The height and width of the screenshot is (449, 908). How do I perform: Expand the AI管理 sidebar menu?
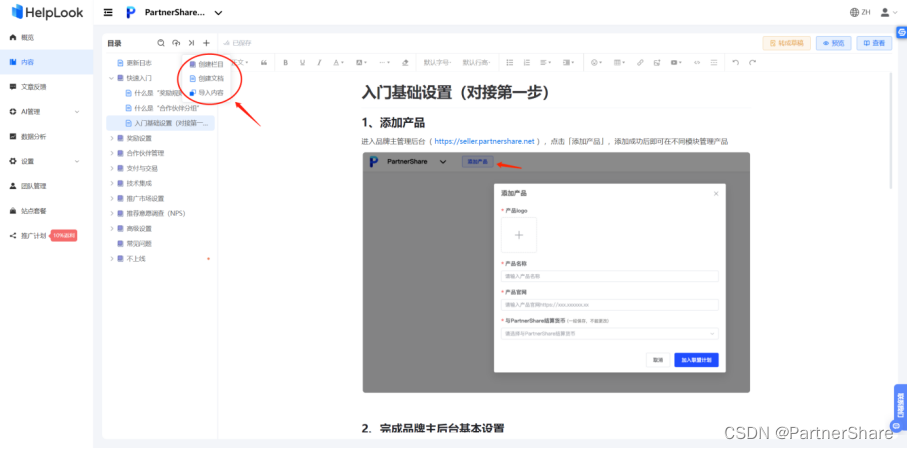coord(46,112)
